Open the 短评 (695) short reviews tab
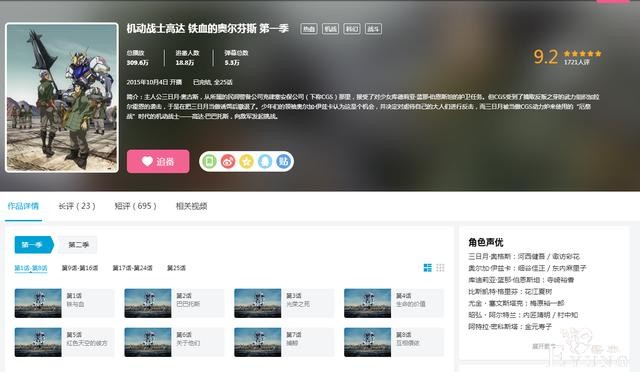The height and width of the screenshot is (372, 640). (136, 206)
